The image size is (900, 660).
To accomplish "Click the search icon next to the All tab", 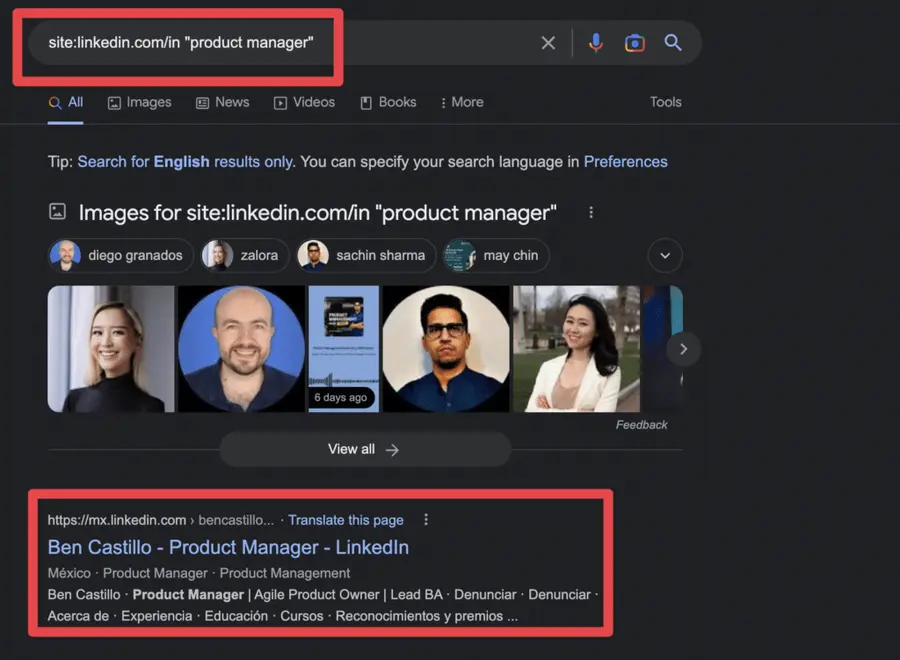I will [52, 101].
